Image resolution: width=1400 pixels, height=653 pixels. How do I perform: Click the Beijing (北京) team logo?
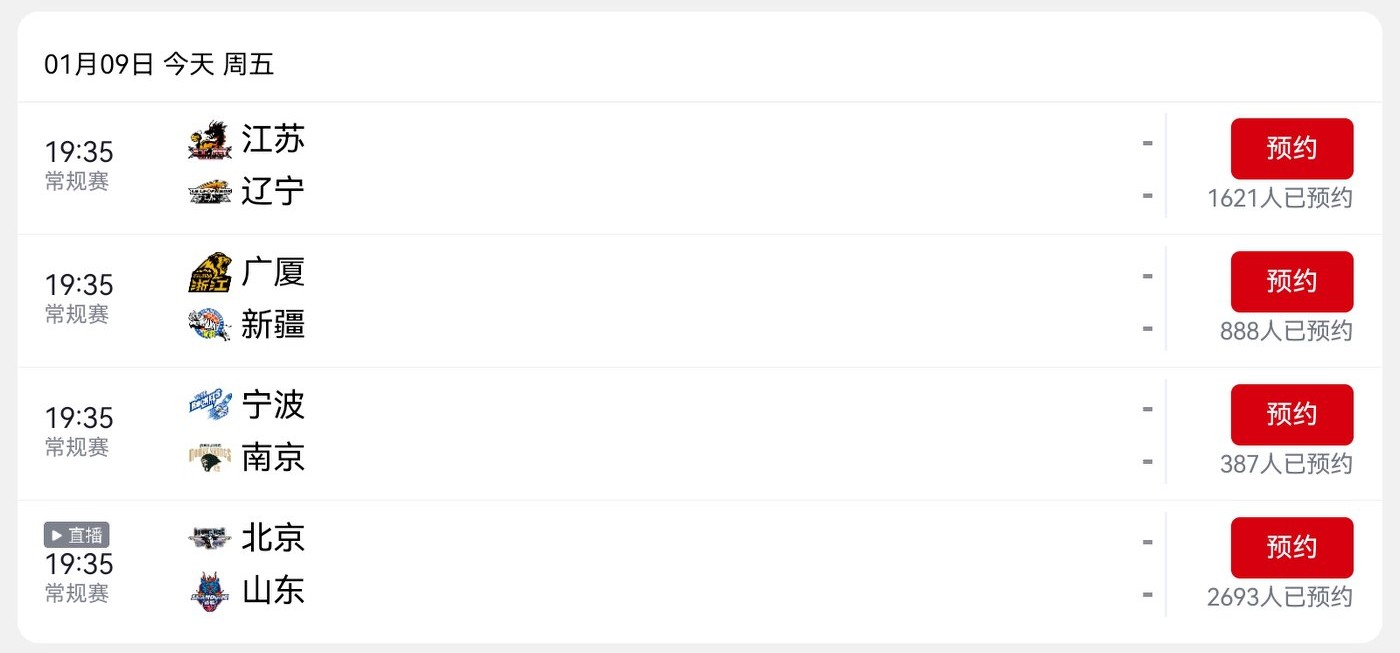210,538
